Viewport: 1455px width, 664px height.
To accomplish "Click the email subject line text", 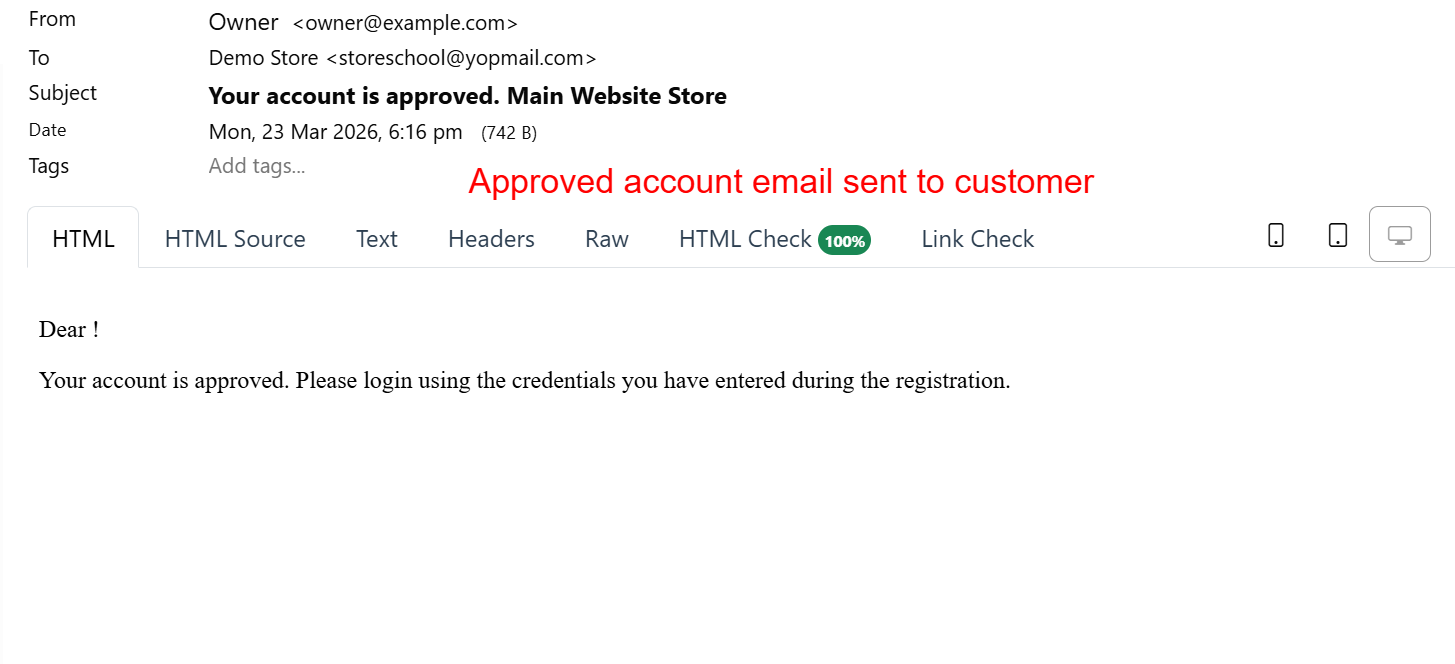I will tap(467, 96).
